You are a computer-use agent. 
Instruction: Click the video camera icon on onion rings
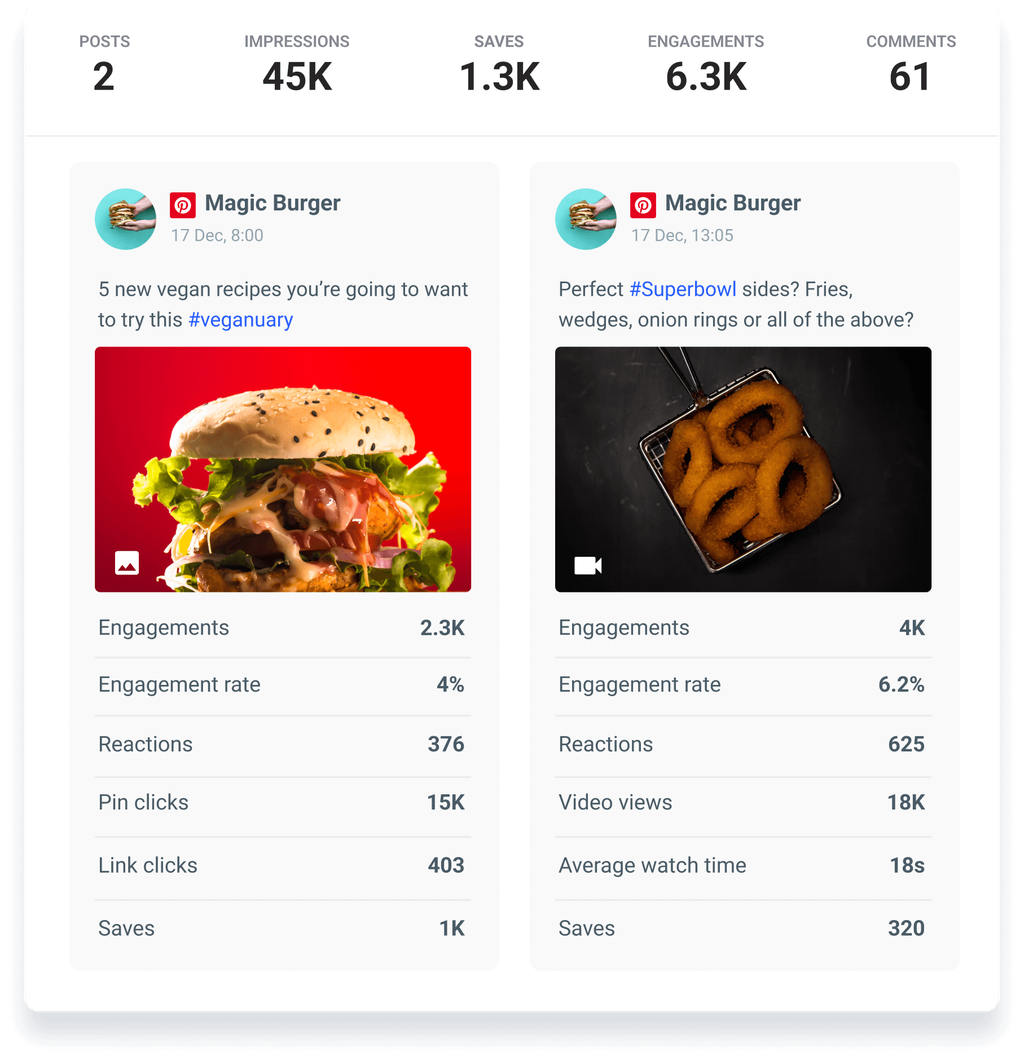coord(587,566)
